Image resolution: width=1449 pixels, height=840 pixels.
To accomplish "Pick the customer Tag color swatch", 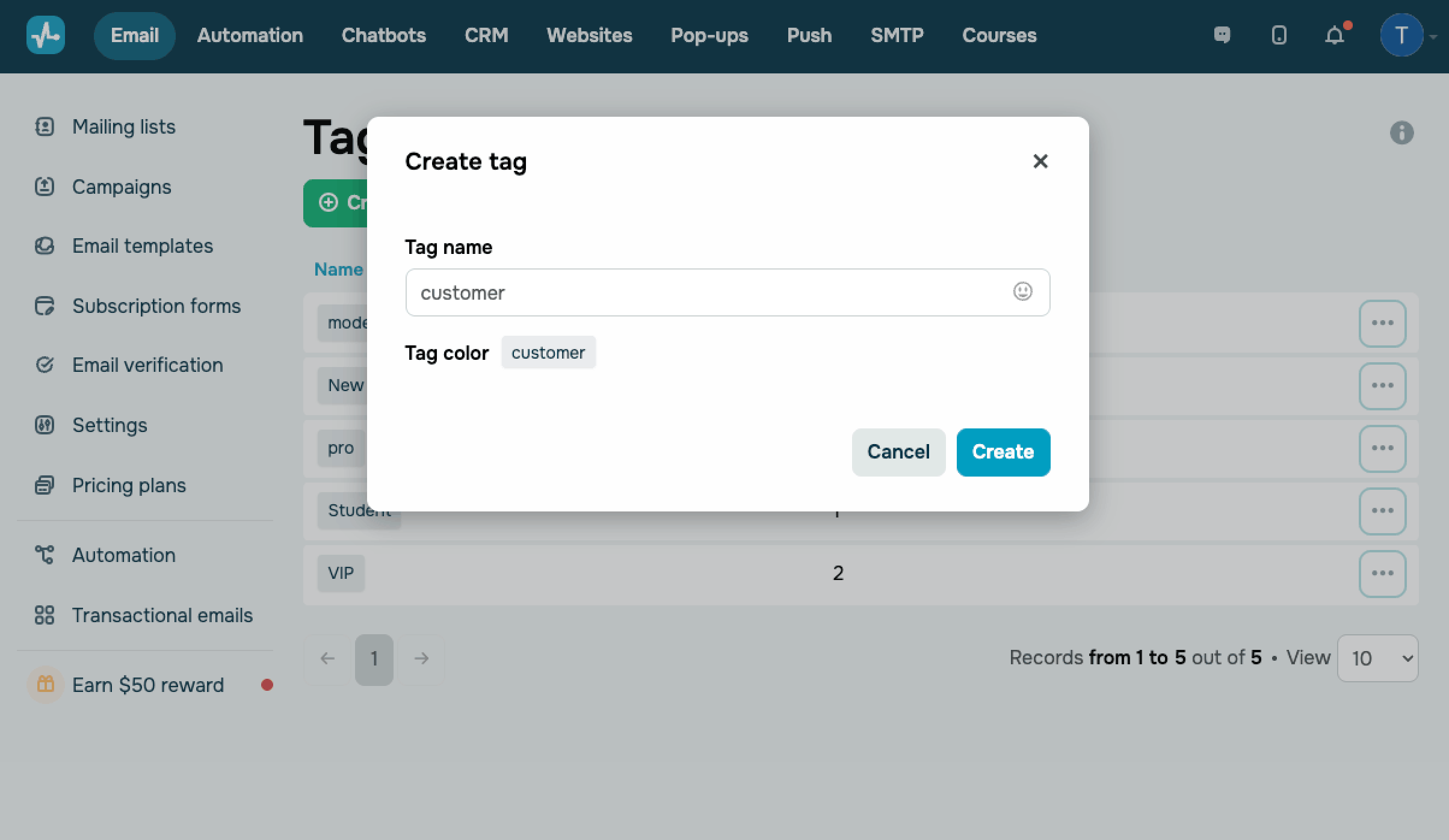I will tap(548, 353).
